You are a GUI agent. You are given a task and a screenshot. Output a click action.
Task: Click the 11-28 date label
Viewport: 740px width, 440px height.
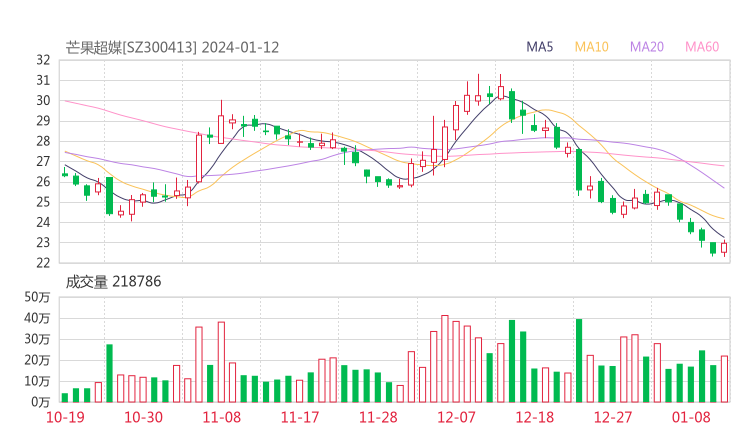378,417
